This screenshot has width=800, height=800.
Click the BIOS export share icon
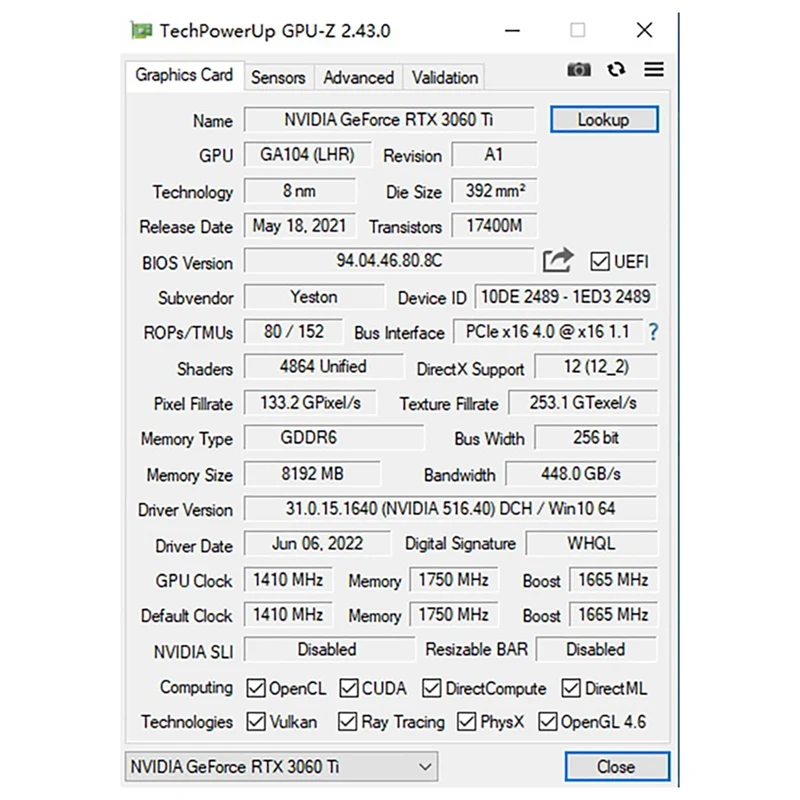(558, 260)
